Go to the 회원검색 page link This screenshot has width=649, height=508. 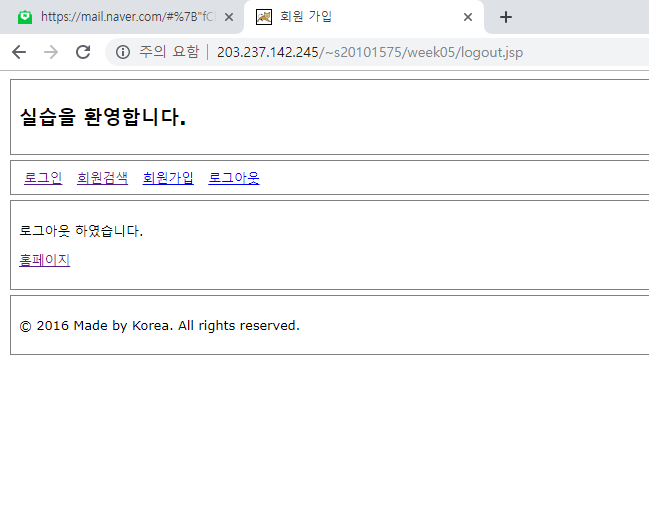pyautogui.click(x=102, y=178)
